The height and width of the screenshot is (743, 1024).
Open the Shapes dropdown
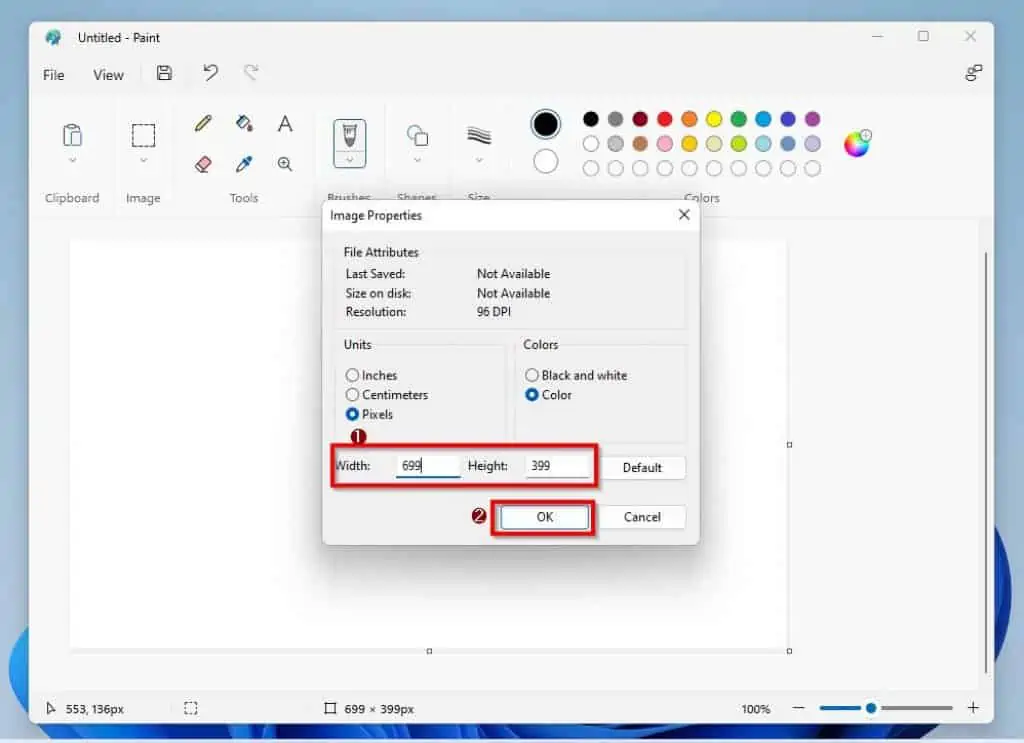(x=417, y=160)
